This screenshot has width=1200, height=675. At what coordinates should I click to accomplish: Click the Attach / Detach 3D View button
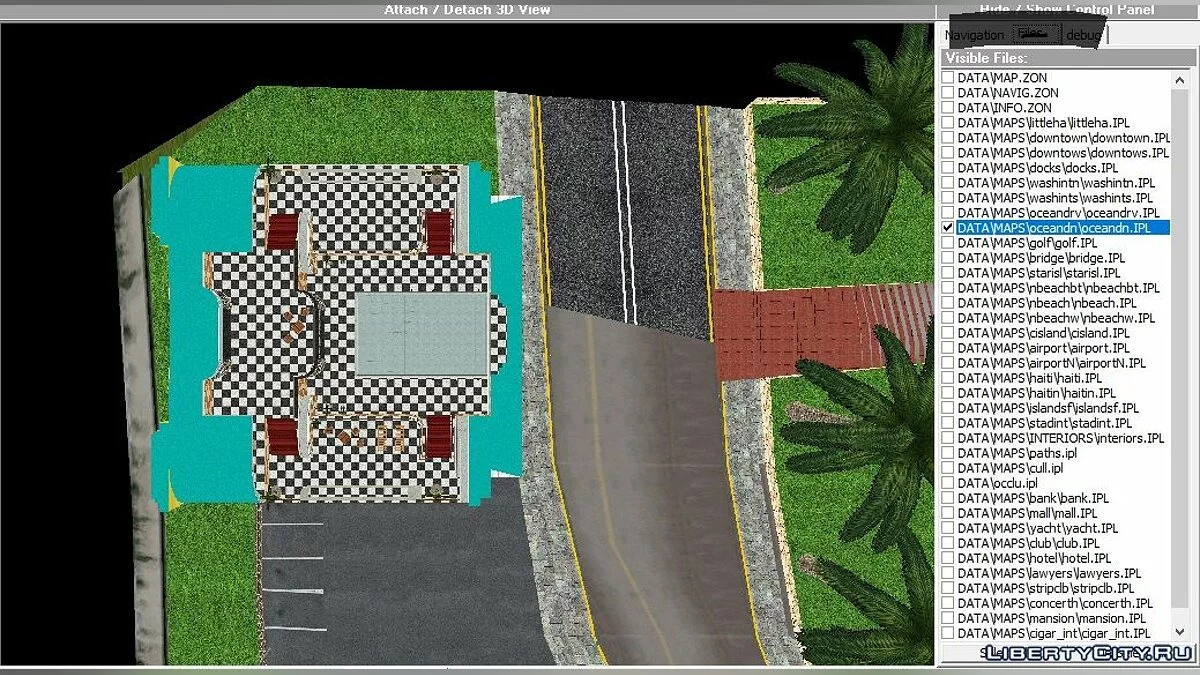(466, 9)
